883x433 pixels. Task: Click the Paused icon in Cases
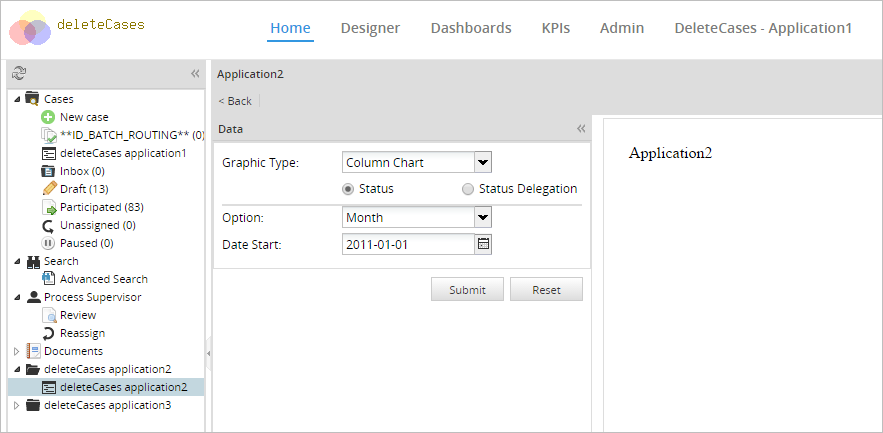point(48,243)
